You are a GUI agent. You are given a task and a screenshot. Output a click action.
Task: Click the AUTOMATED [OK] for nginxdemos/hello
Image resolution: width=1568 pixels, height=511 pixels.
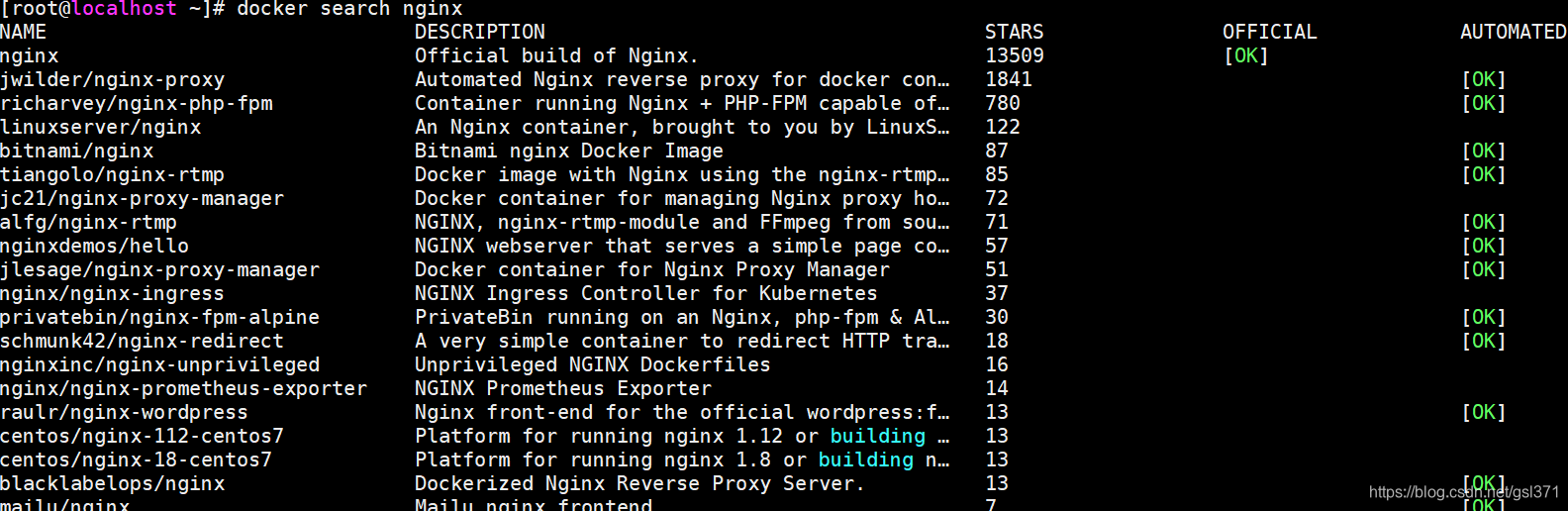(1484, 246)
